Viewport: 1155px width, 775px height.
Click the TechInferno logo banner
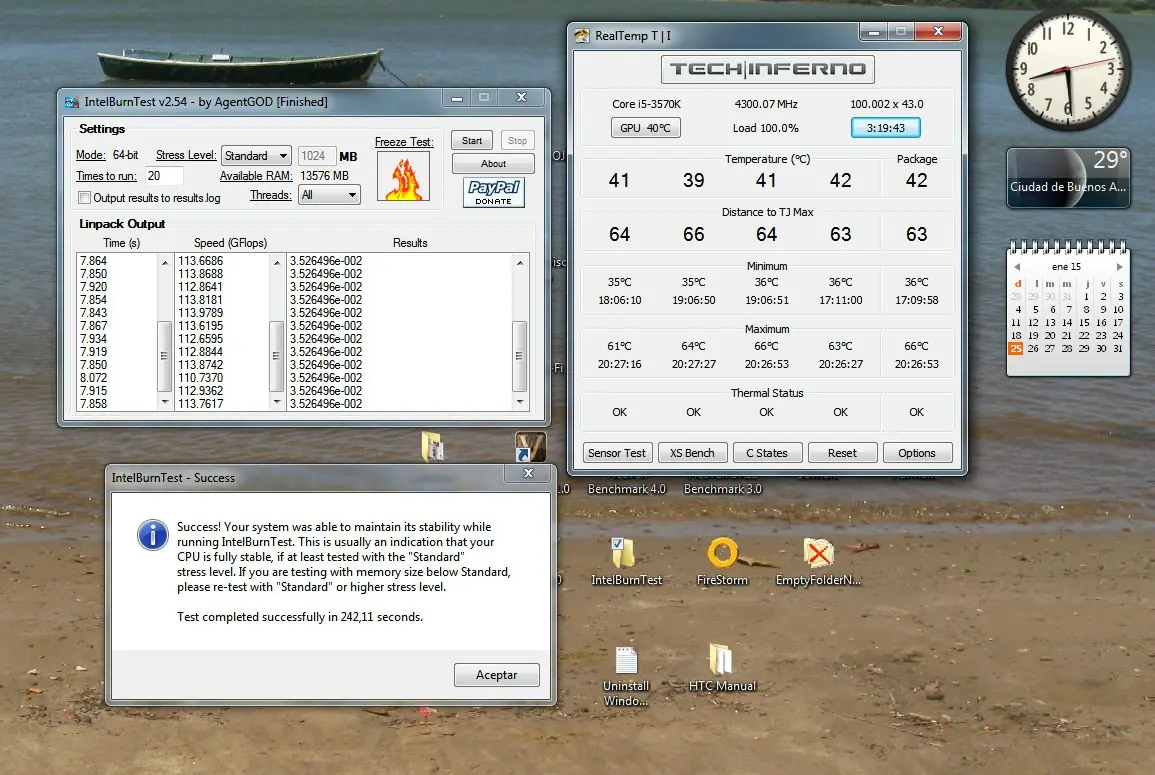(x=768, y=69)
